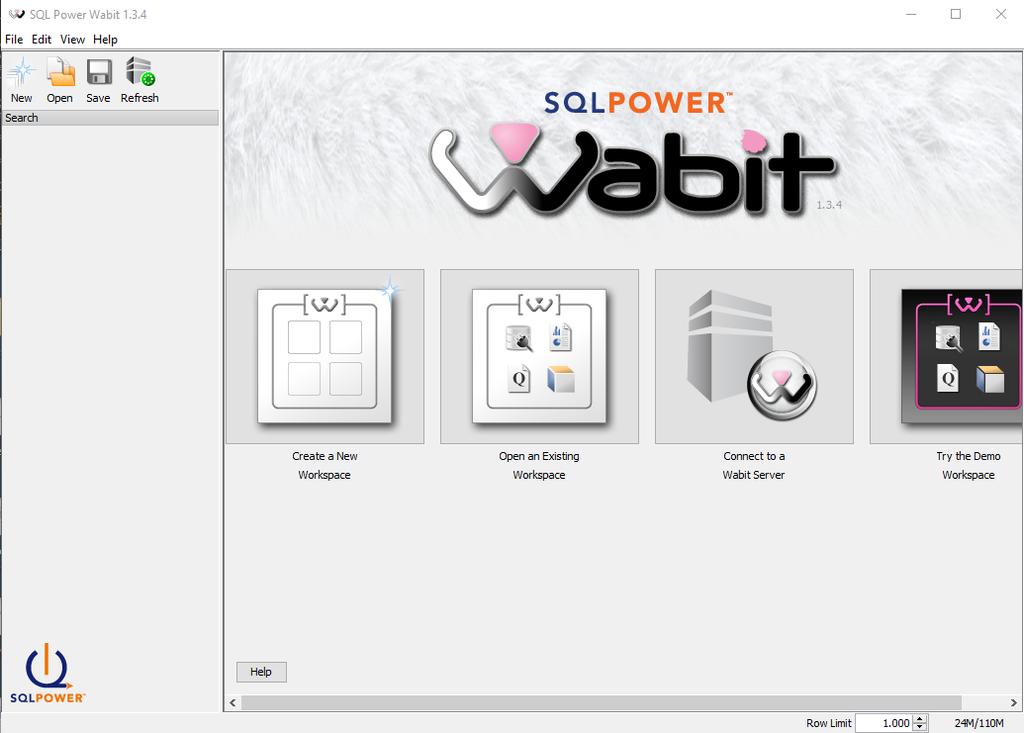Decrease Row Limit with down arrow

(920, 726)
